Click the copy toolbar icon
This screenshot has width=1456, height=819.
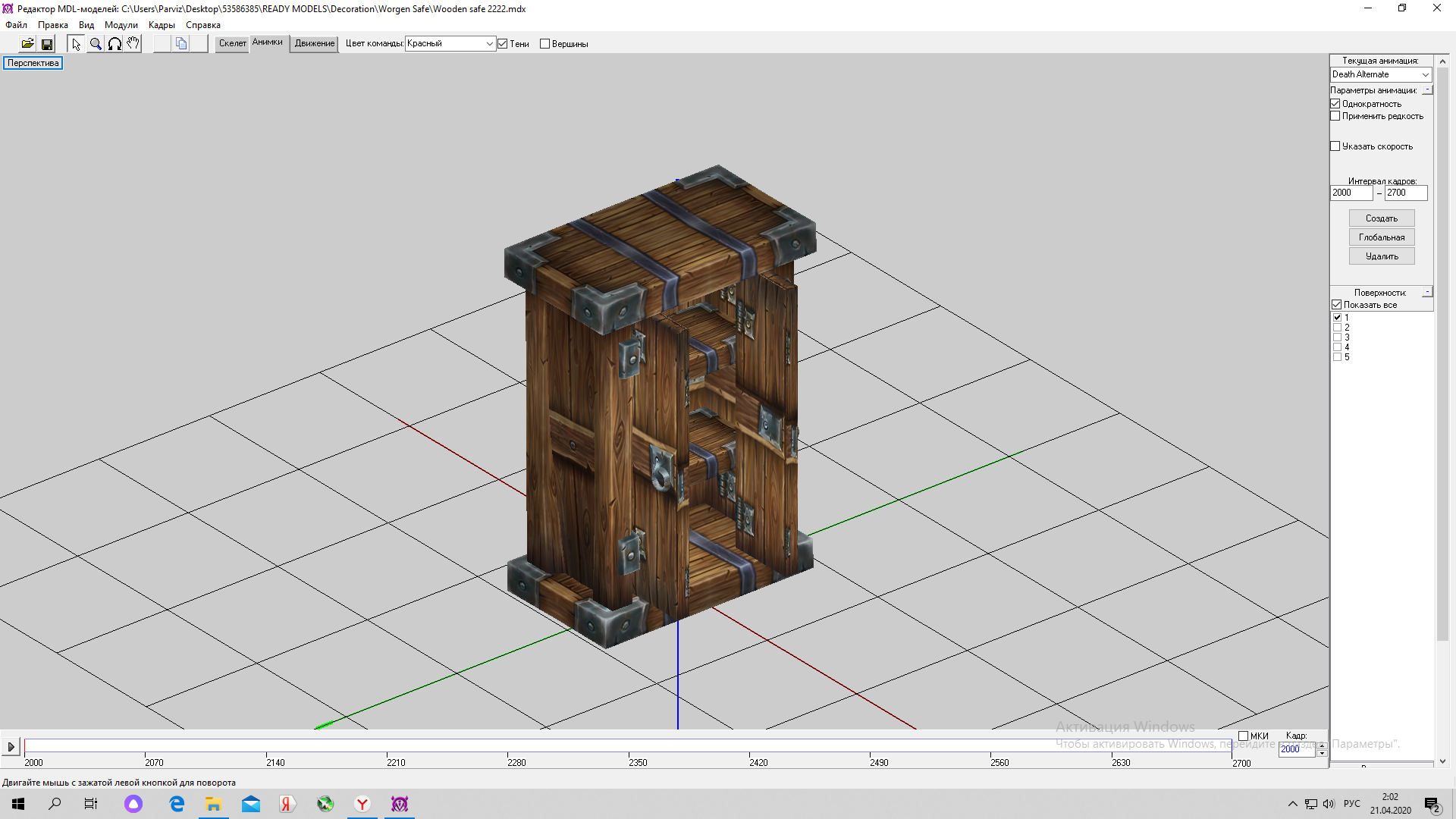click(181, 44)
